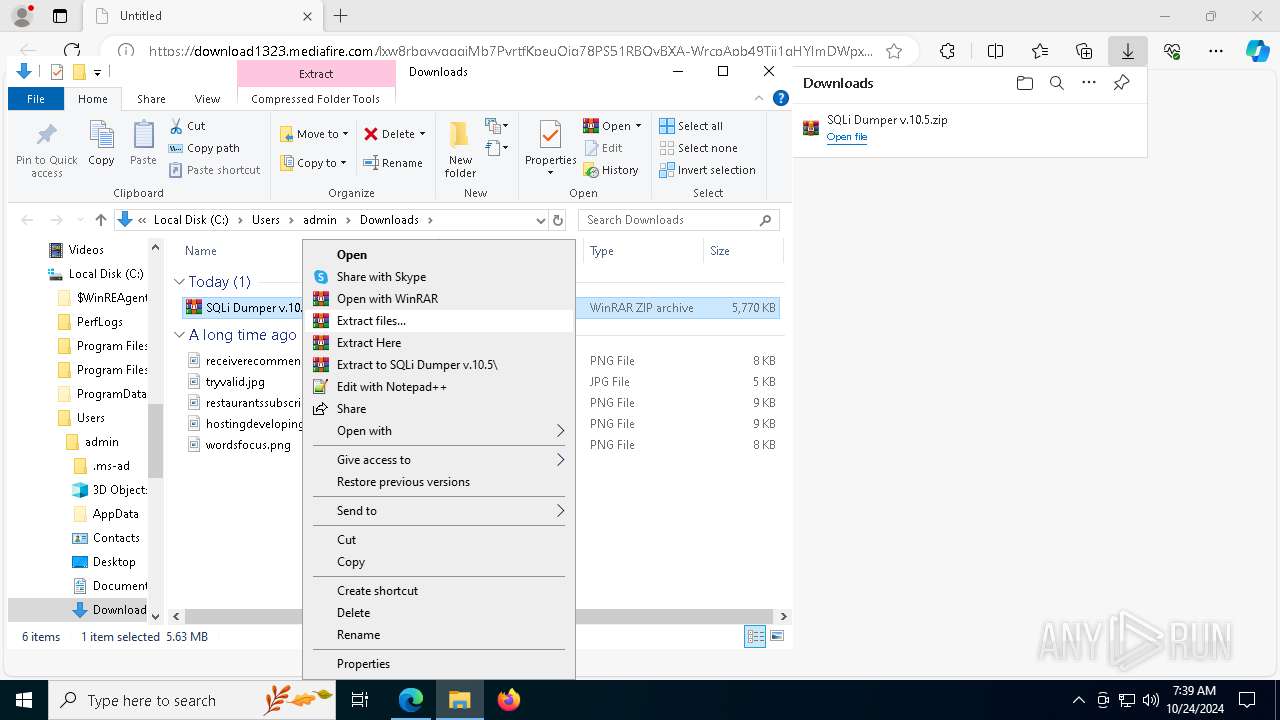Open the Move to dropdown
Screen dimensions: 1280x720
[x=314, y=134]
